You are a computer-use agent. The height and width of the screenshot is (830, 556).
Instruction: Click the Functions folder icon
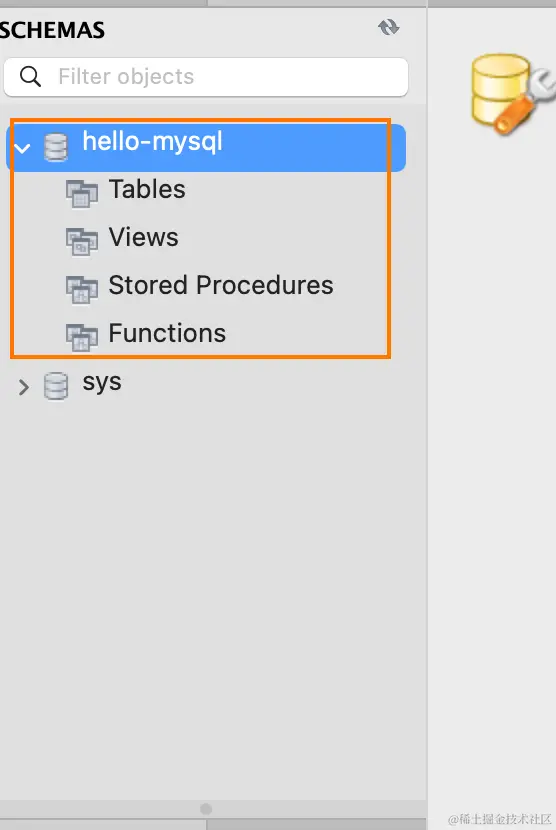pyautogui.click(x=82, y=337)
